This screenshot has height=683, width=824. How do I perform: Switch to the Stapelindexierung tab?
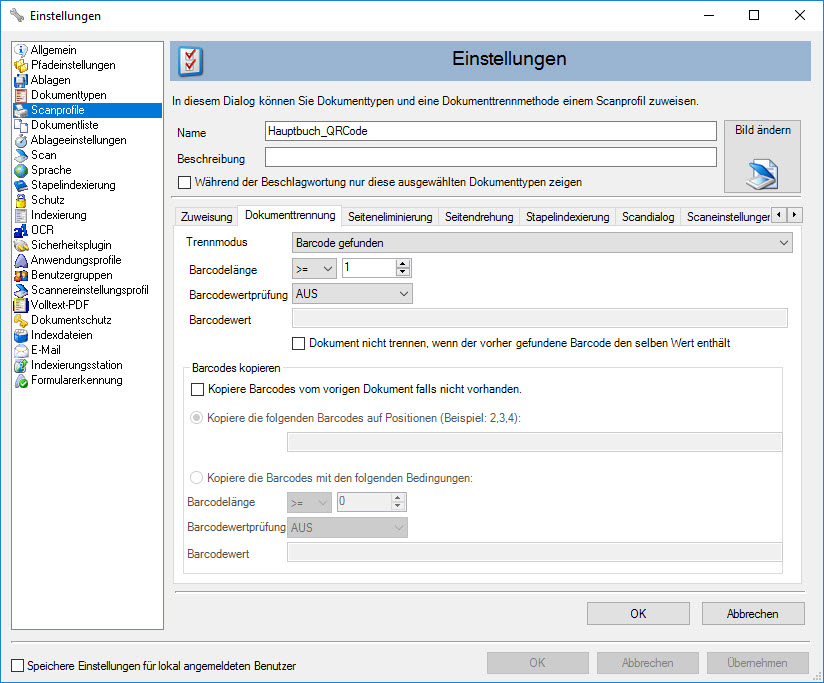[x=567, y=217]
